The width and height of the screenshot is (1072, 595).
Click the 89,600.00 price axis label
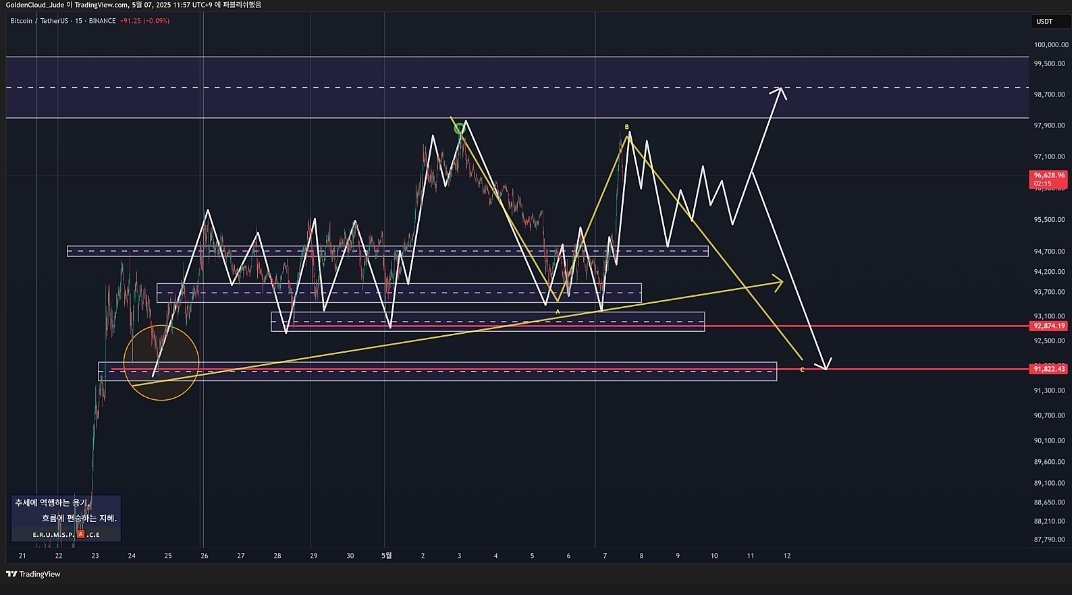[x=1049, y=462]
